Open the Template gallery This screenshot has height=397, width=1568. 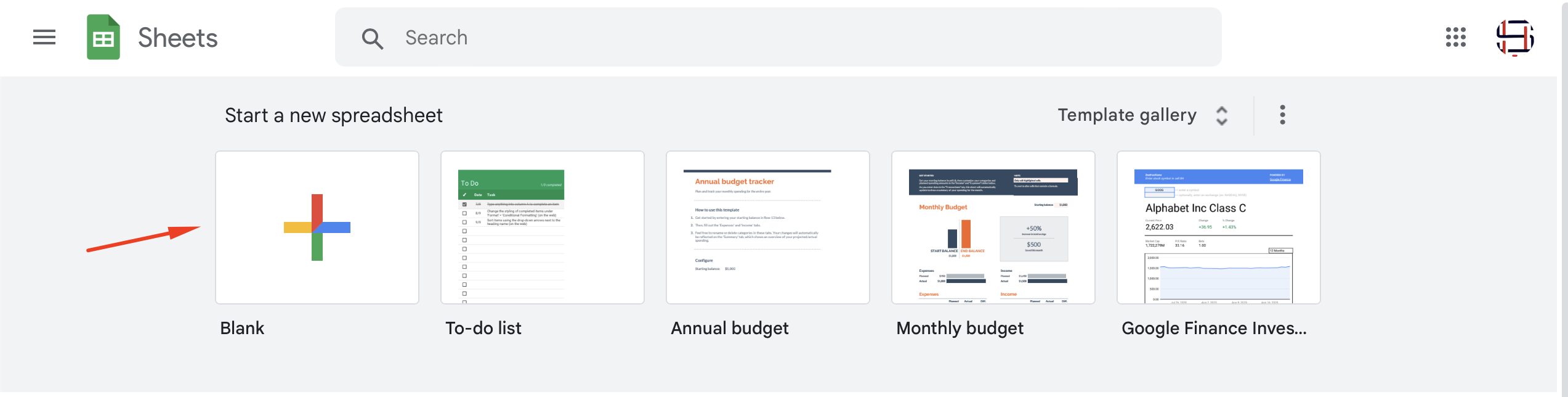1127,115
